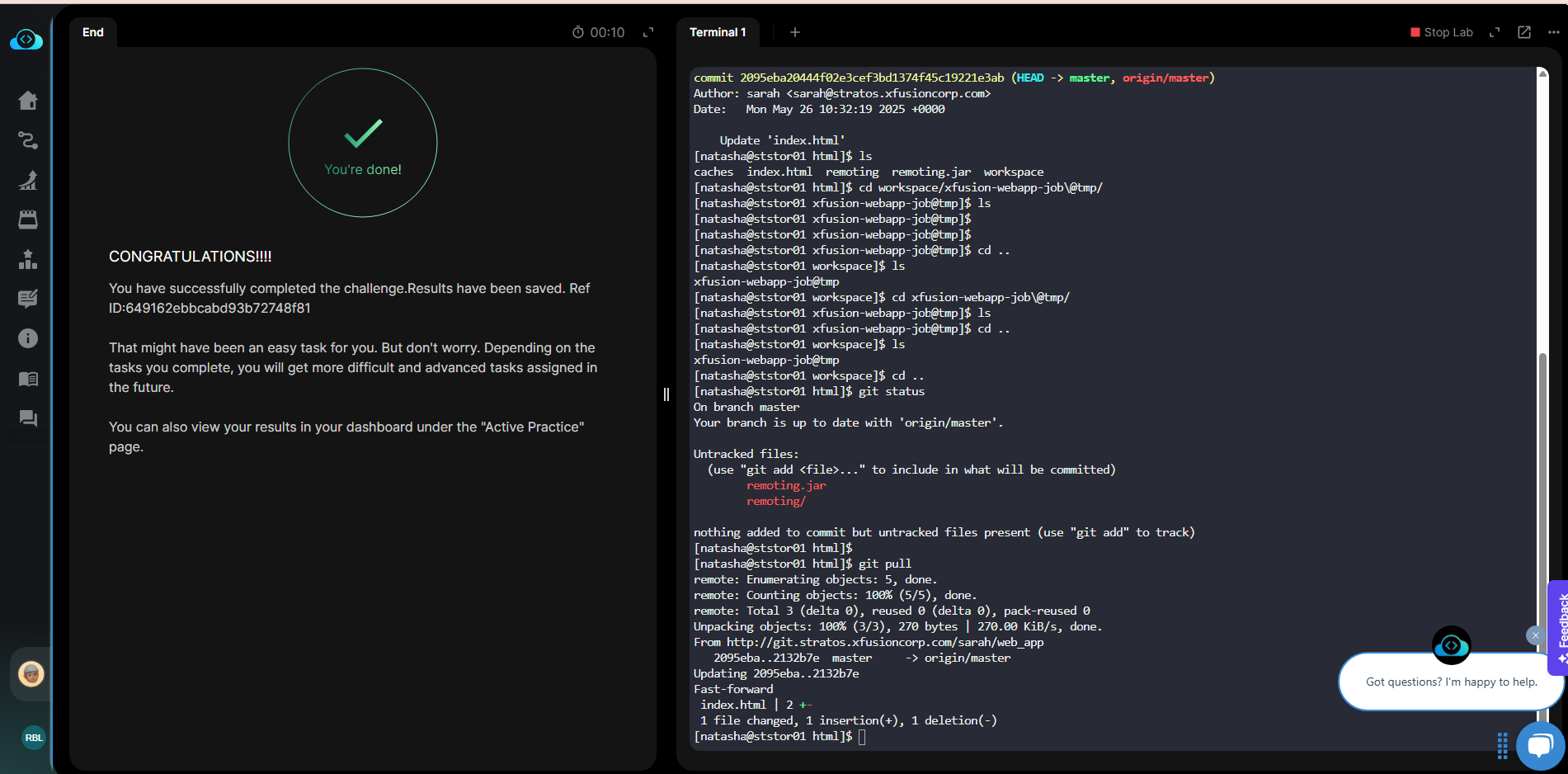Click the Stop Lab button
The width and height of the screenshot is (1568, 774).
click(1442, 32)
